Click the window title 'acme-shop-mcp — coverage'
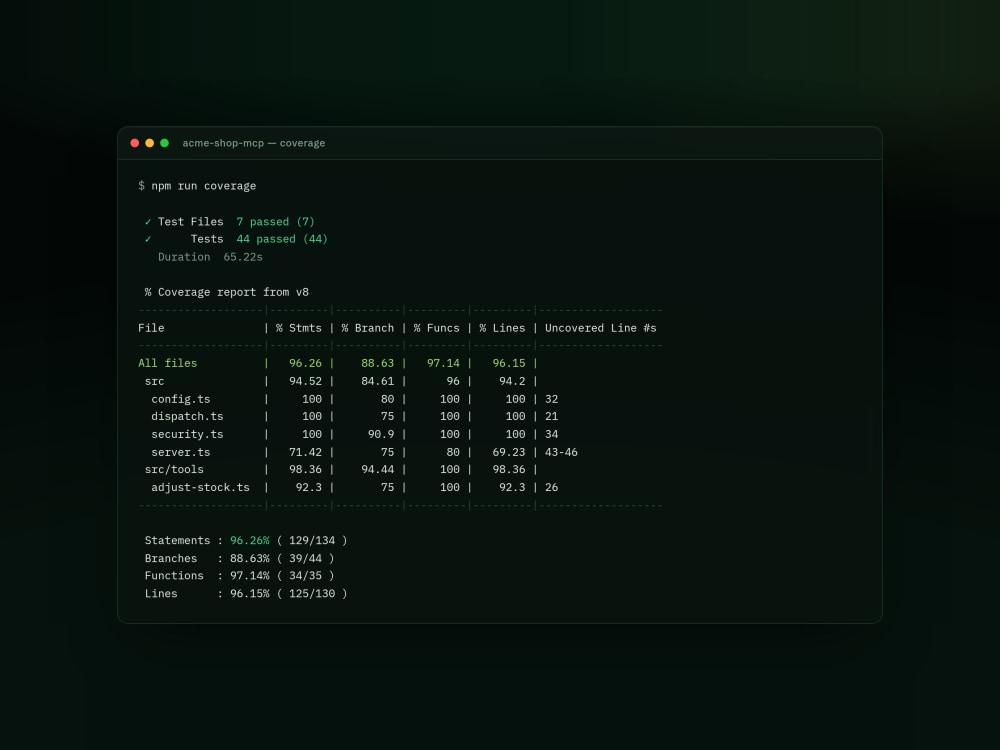Viewport: 1000px width, 750px height. pyautogui.click(x=254, y=143)
